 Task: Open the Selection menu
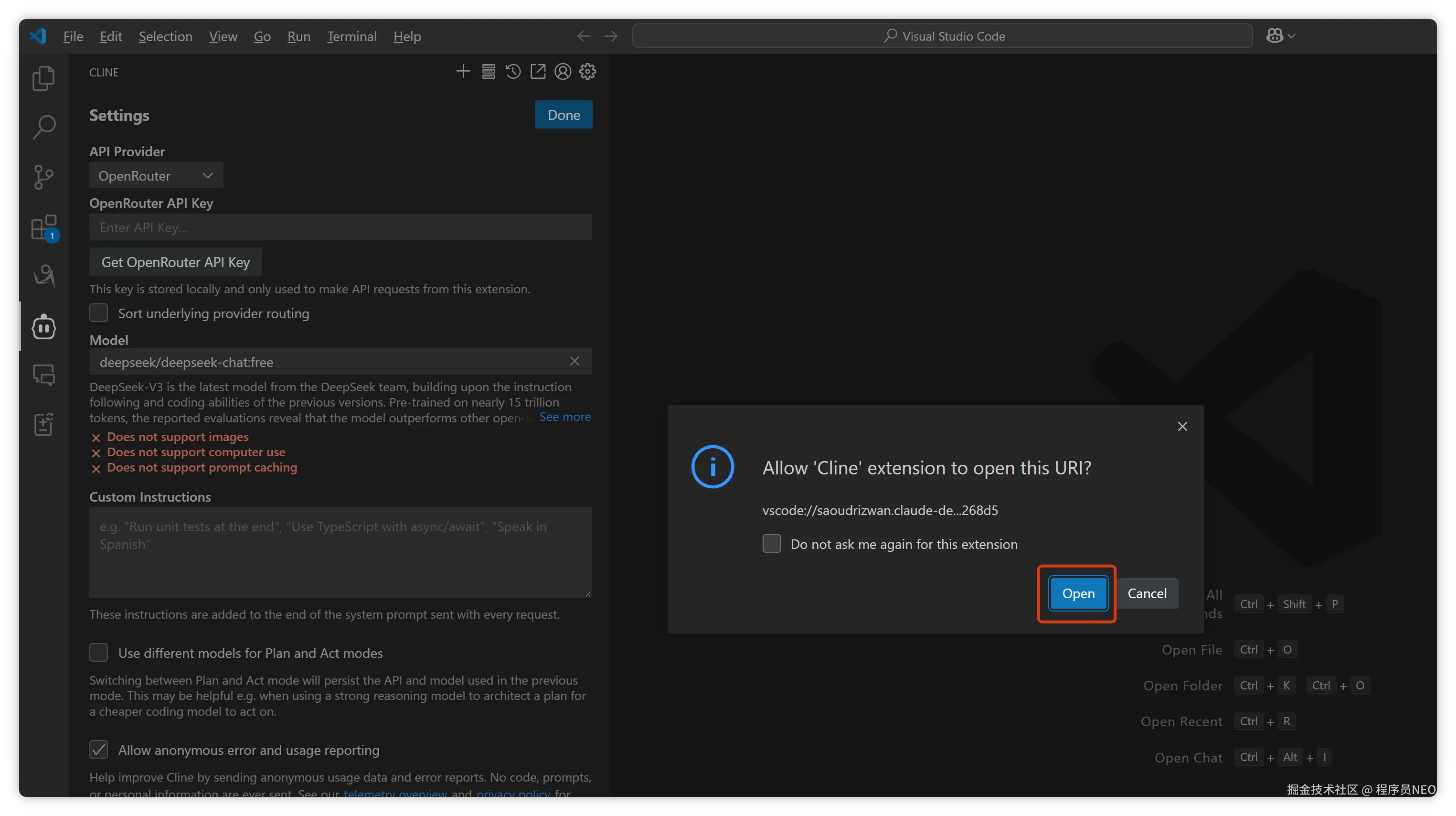click(x=166, y=37)
